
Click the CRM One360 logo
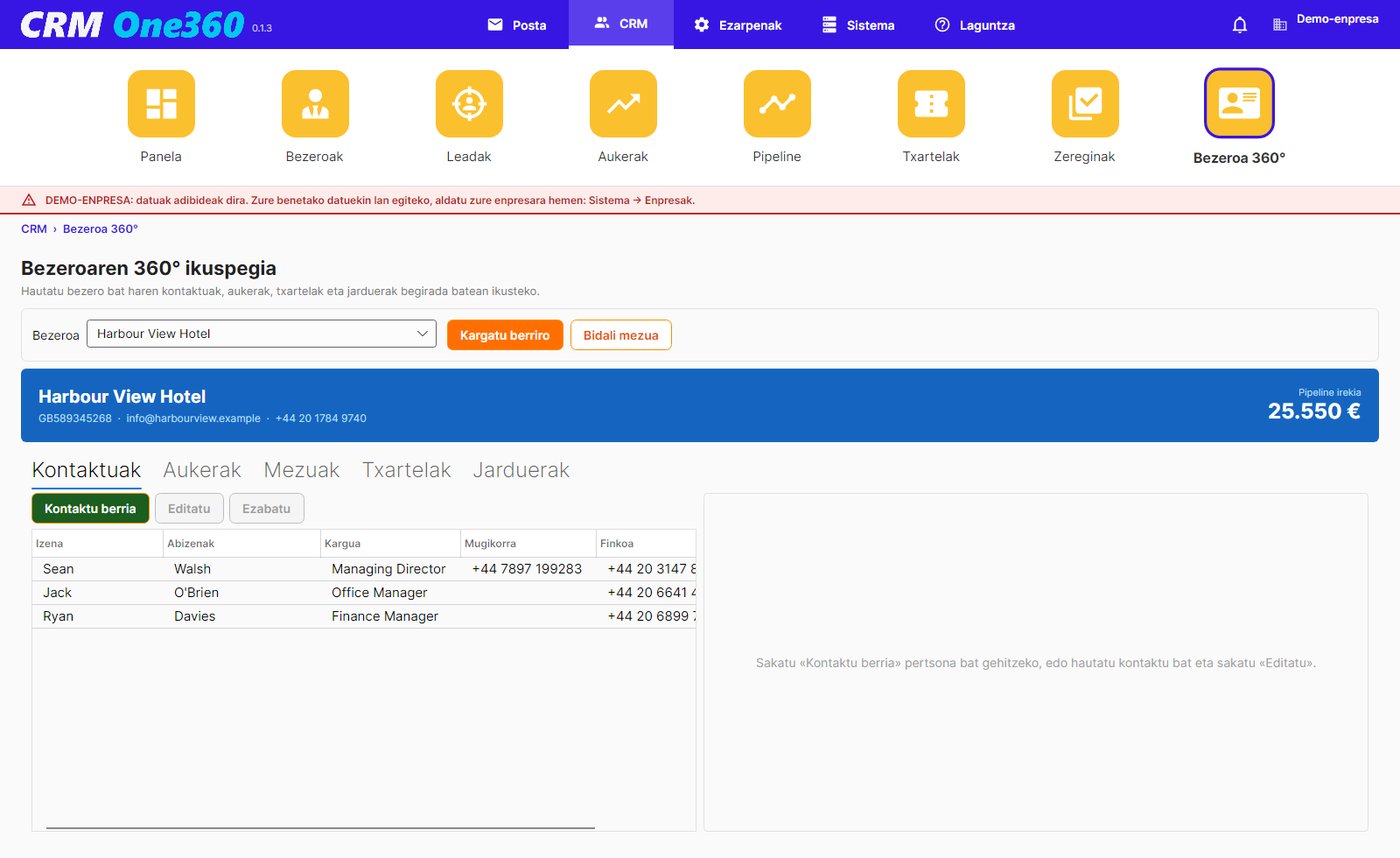point(132,24)
